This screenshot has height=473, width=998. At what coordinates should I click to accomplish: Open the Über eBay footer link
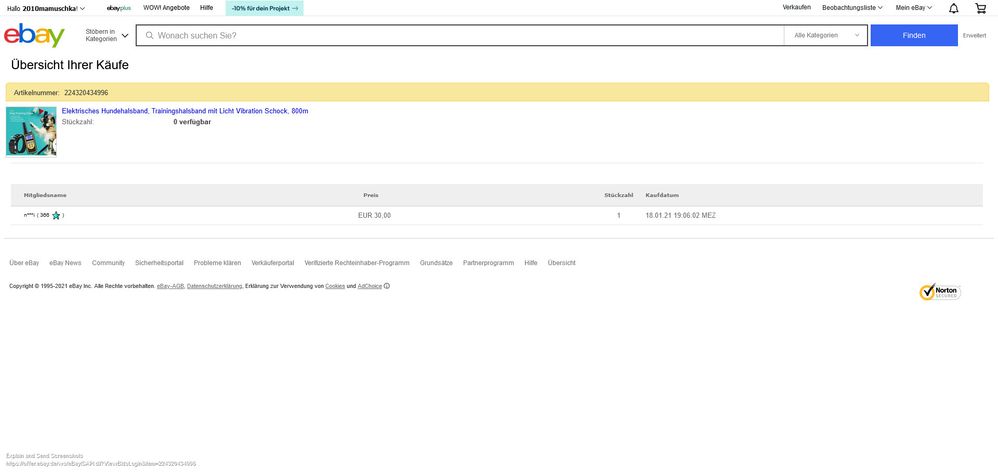(24, 263)
